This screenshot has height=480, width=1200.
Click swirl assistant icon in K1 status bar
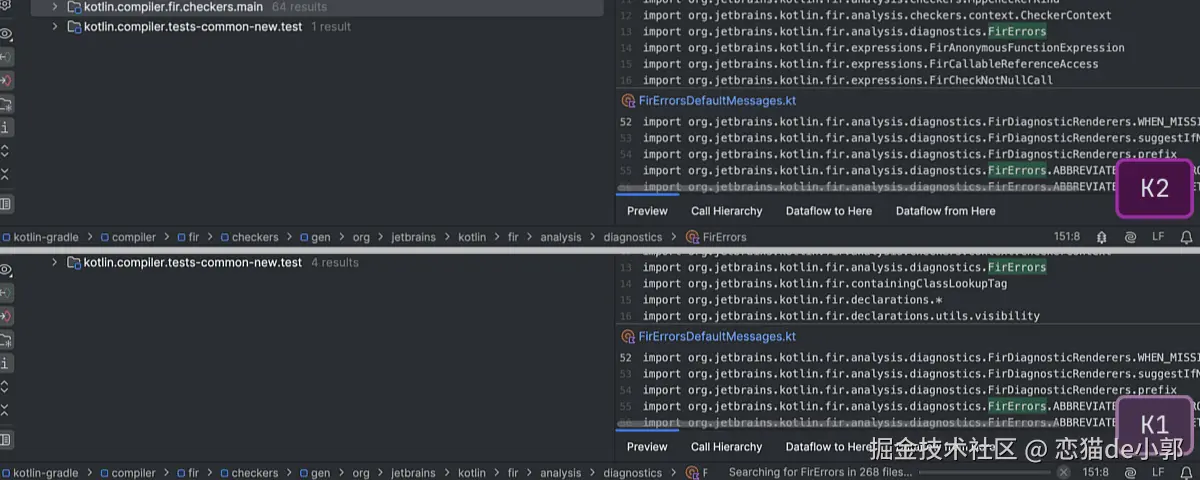click(1130, 472)
